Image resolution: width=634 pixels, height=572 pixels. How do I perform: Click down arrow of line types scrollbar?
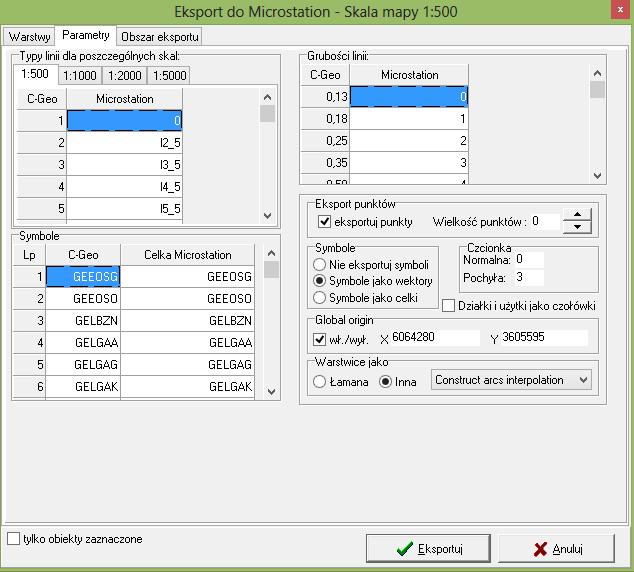point(267,215)
